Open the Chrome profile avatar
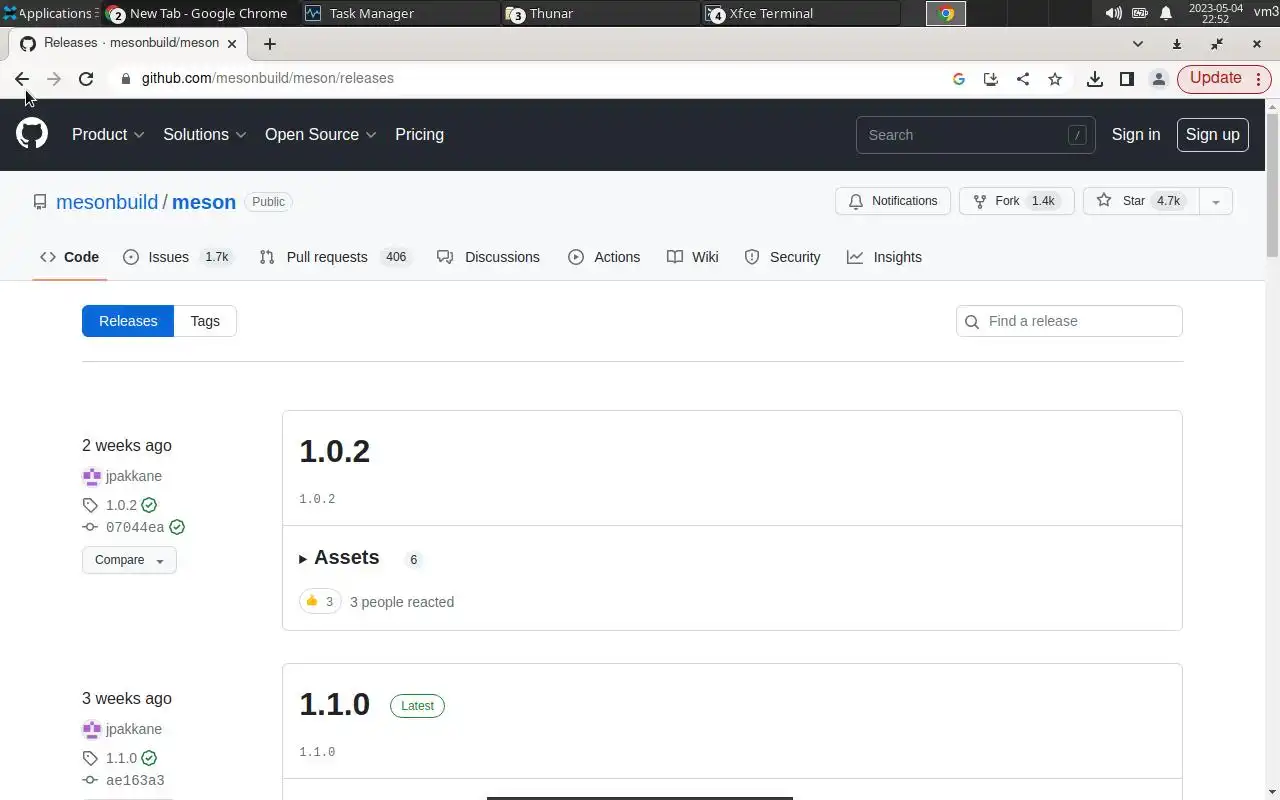1280x800 pixels. point(1159,78)
